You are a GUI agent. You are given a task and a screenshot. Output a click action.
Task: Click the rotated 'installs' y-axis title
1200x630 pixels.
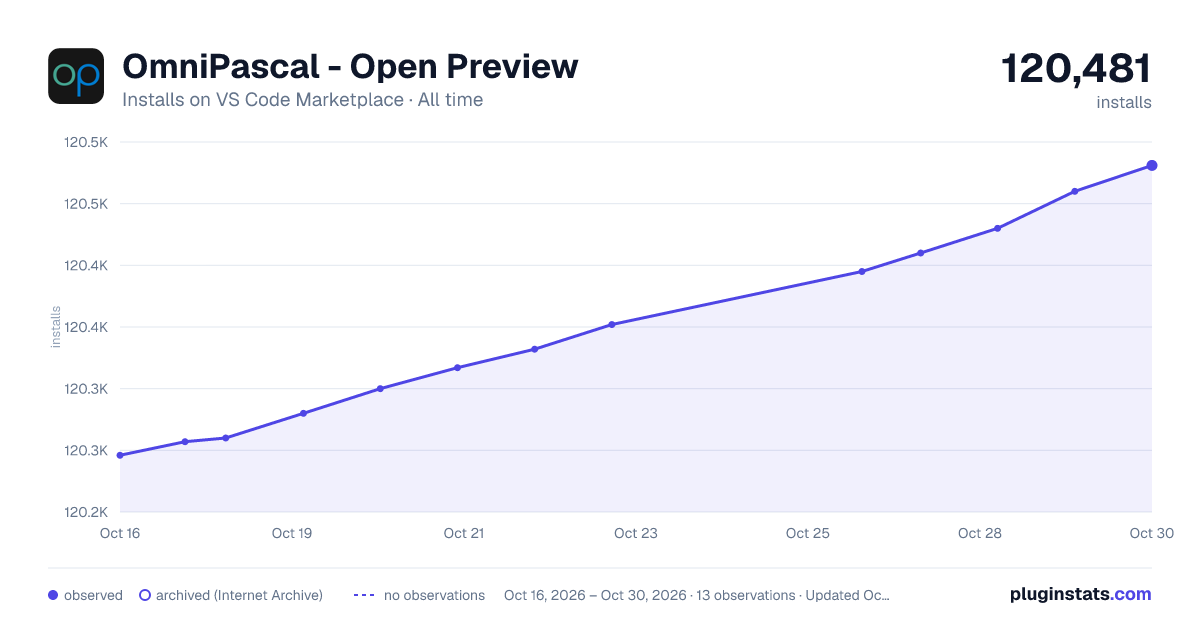(56, 327)
